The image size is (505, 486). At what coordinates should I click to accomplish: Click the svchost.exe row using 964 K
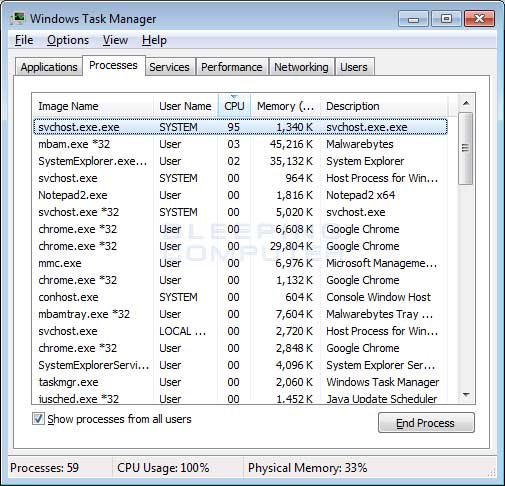point(240,178)
